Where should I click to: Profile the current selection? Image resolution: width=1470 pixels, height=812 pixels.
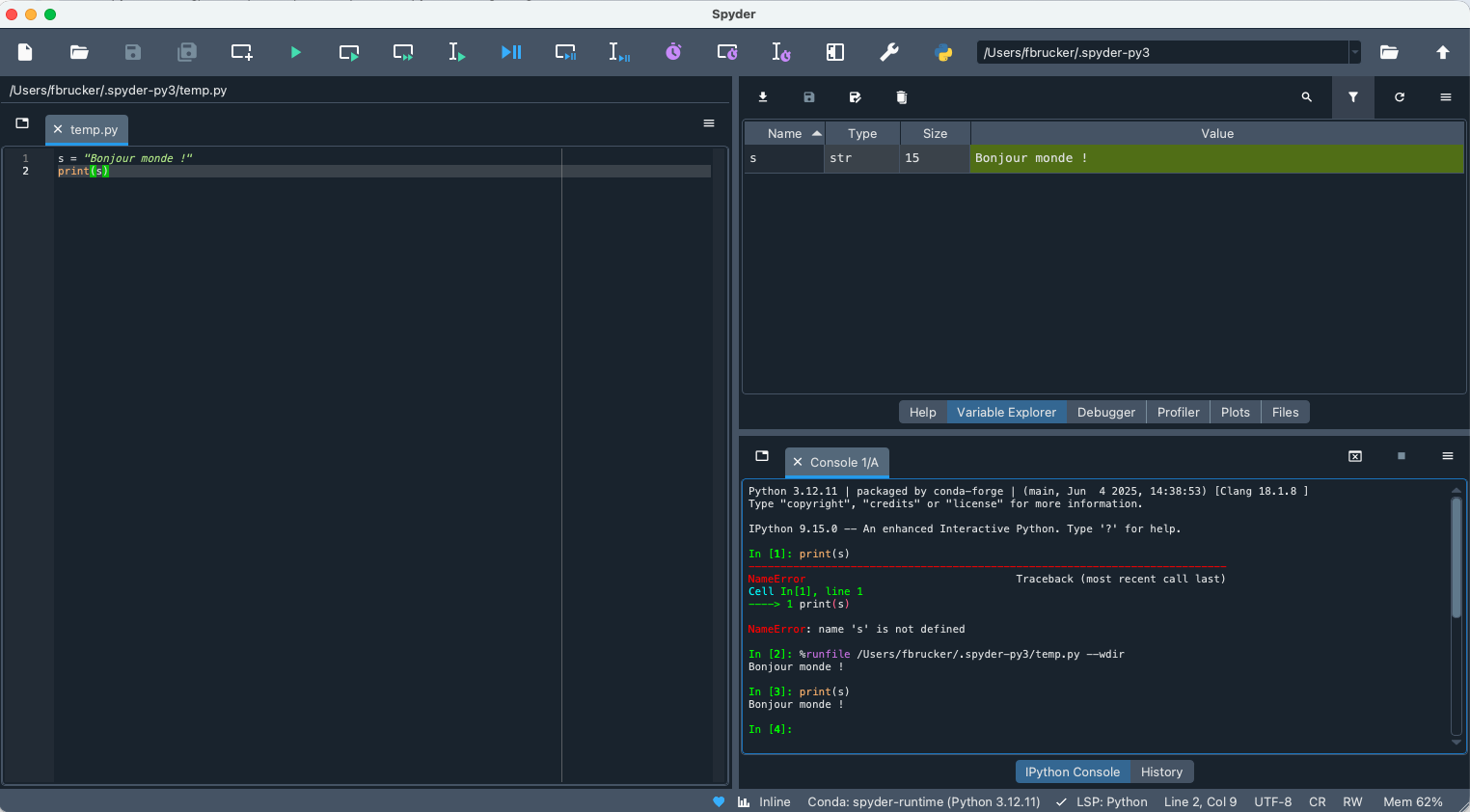(x=781, y=52)
